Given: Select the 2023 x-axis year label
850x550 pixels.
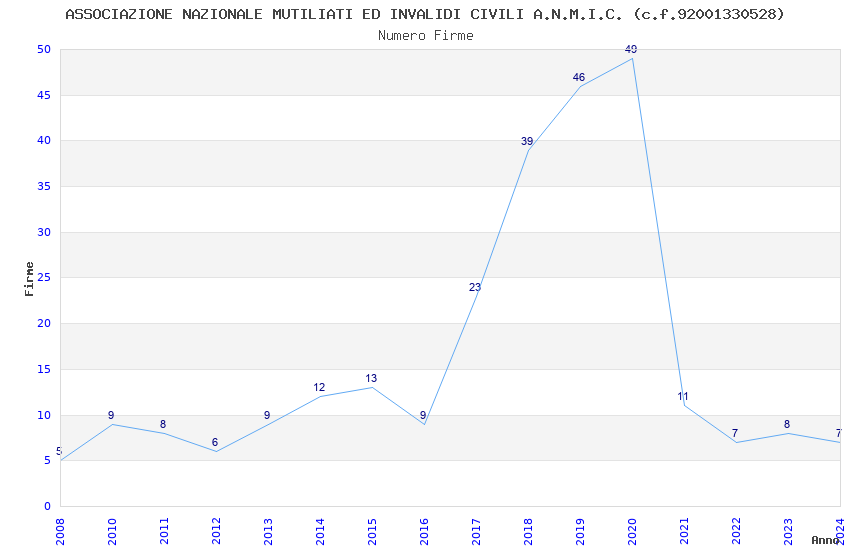Looking at the screenshot, I should pyautogui.click(x=789, y=532).
